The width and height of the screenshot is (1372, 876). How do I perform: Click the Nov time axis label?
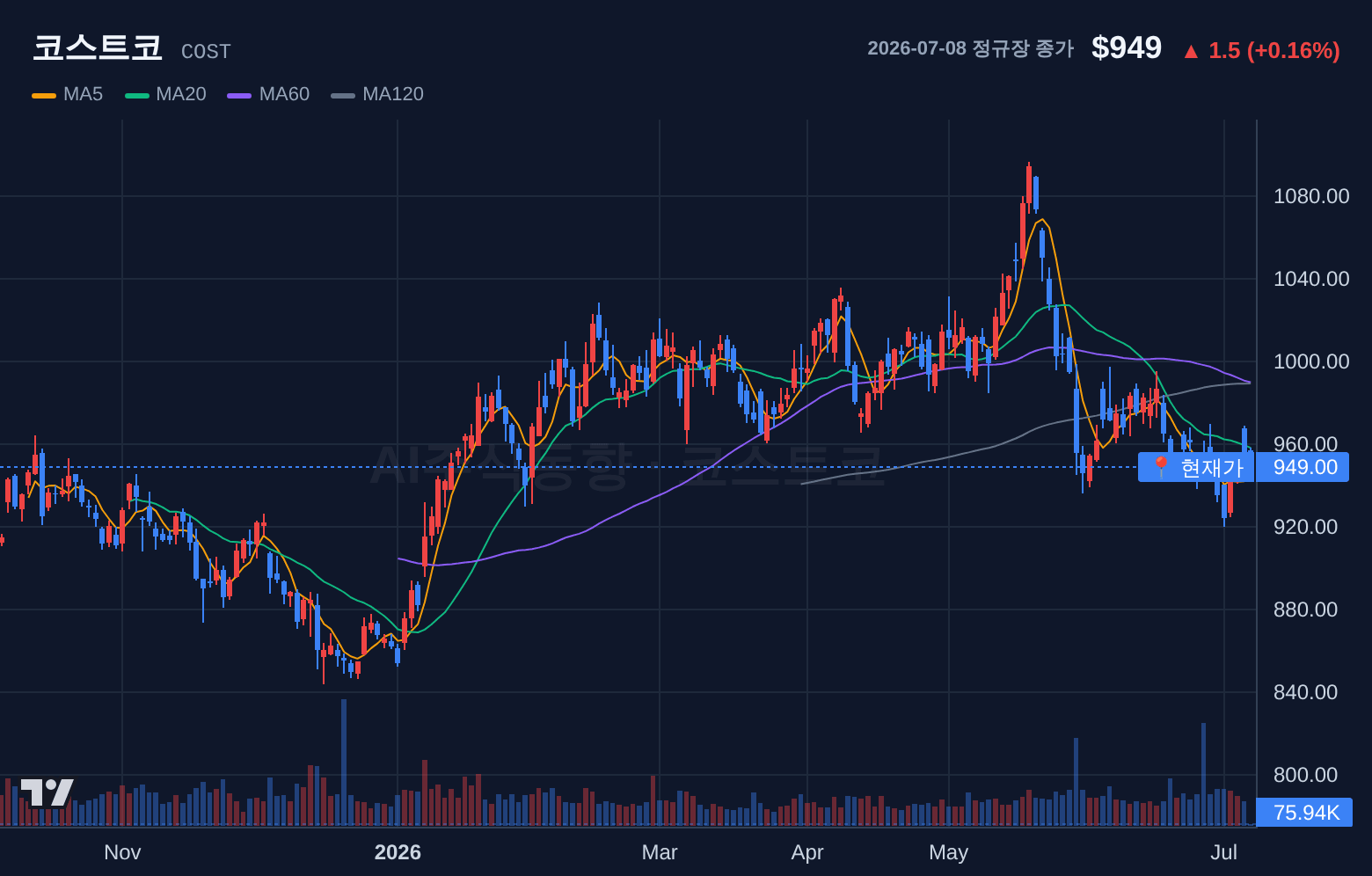point(122,852)
